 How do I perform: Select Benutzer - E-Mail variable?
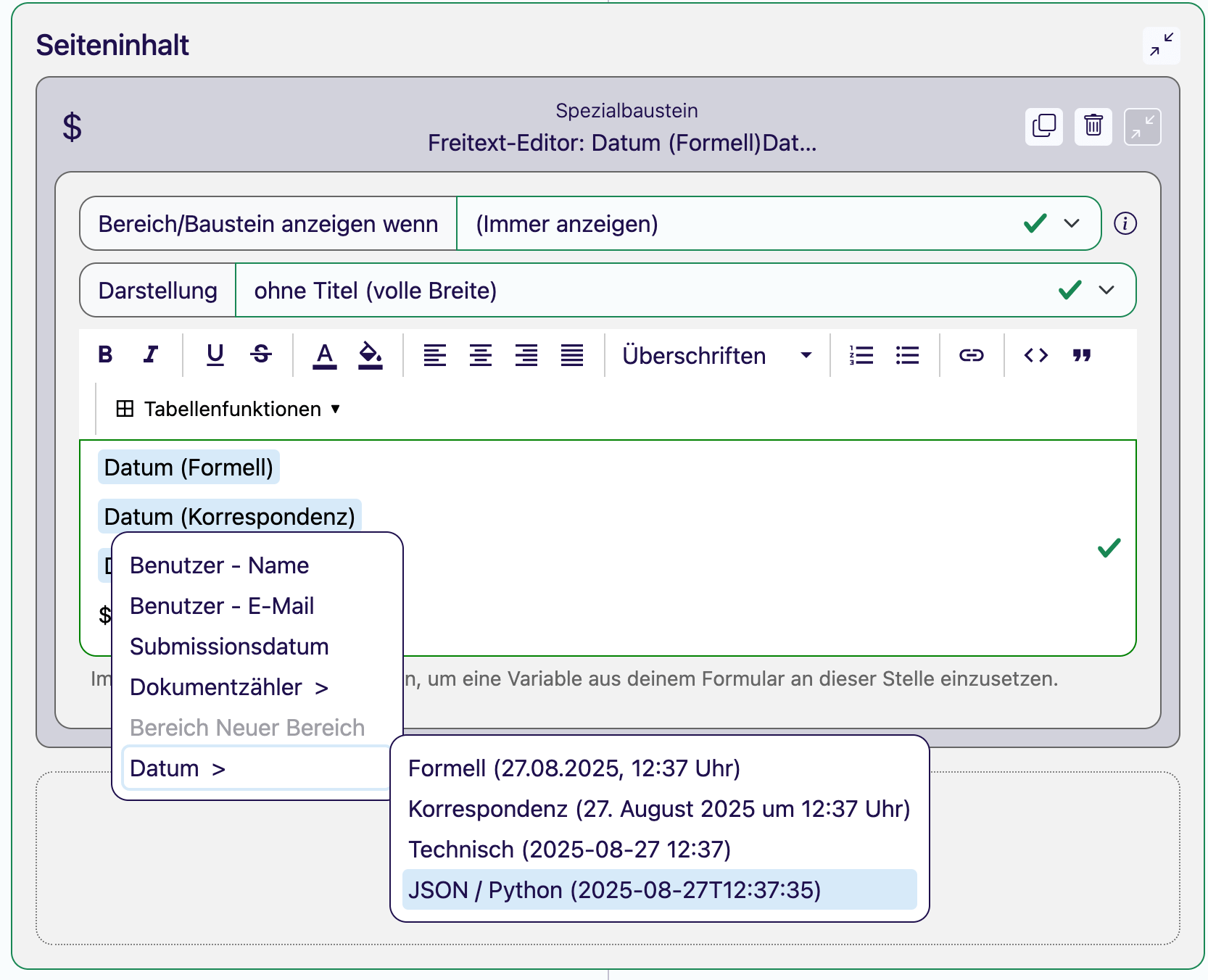(222, 606)
